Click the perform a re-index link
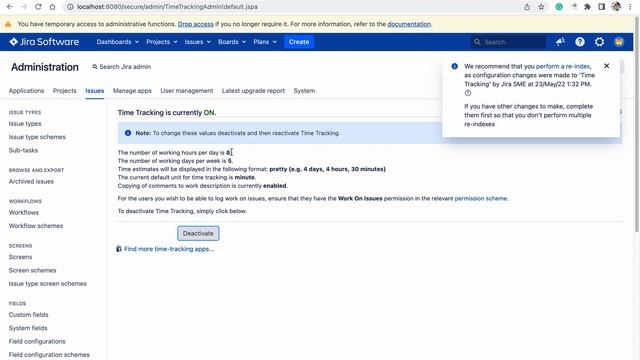Viewport: 640px width, 360px height. pyautogui.click(x=563, y=66)
